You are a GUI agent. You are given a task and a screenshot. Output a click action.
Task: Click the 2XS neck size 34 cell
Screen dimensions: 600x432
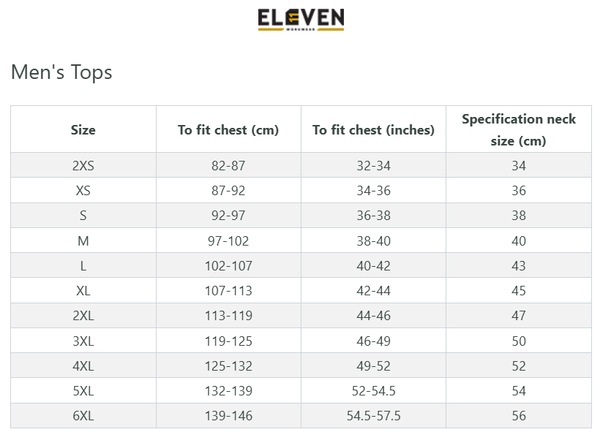[x=518, y=165]
